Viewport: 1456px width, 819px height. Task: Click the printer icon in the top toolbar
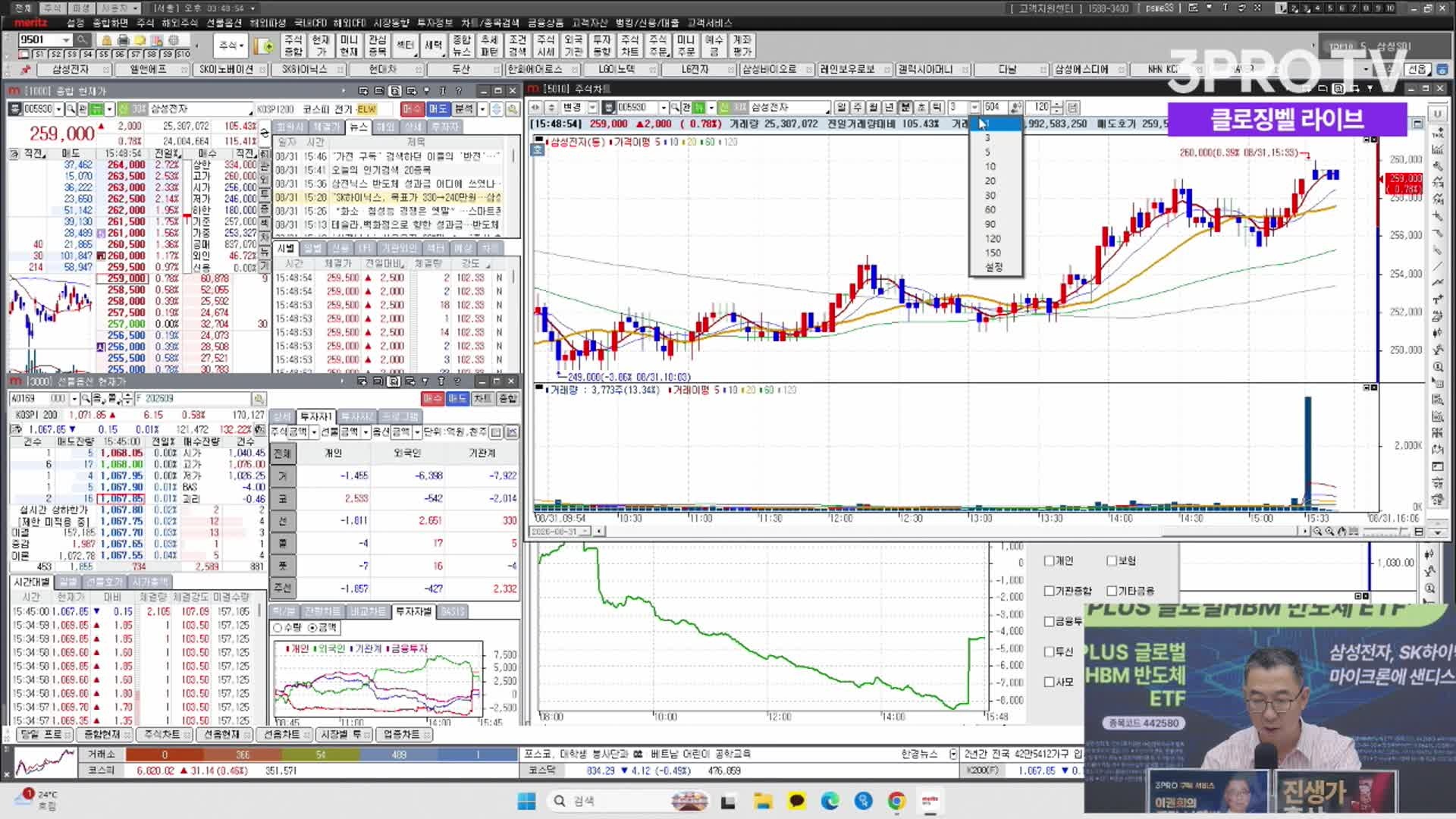click(124, 40)
